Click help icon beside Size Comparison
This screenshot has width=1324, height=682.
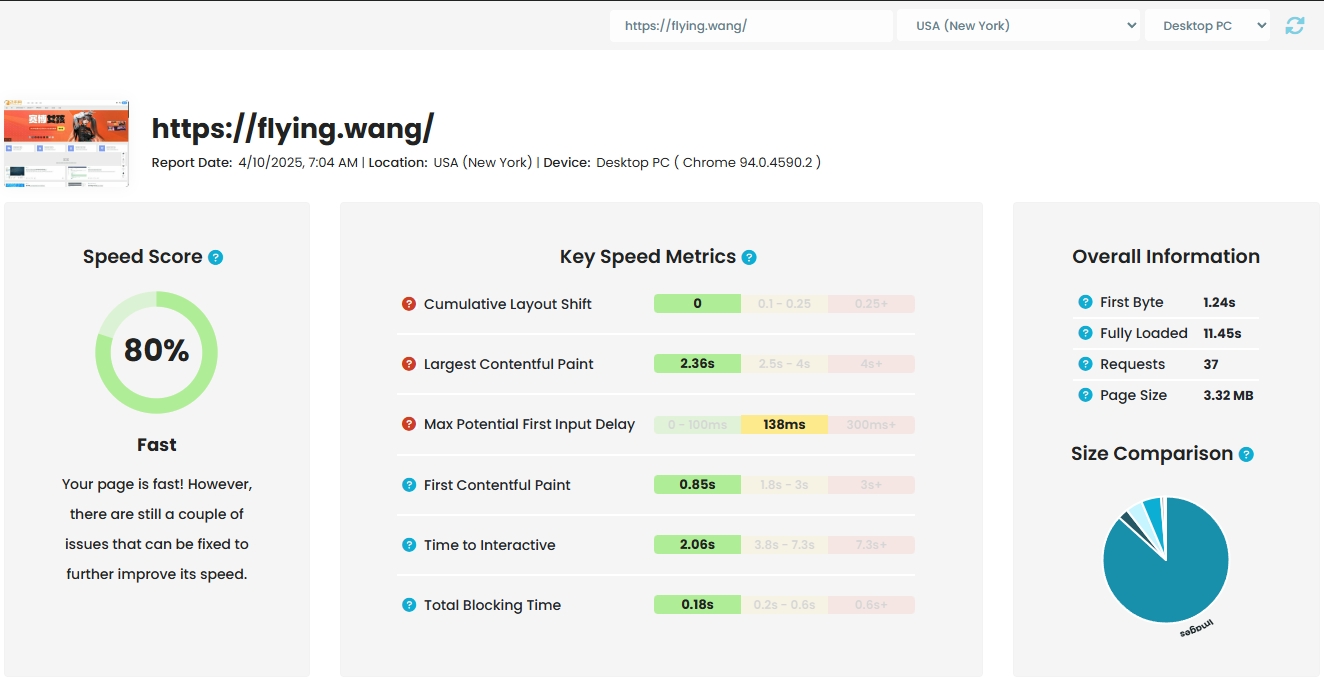(1246, 454)
